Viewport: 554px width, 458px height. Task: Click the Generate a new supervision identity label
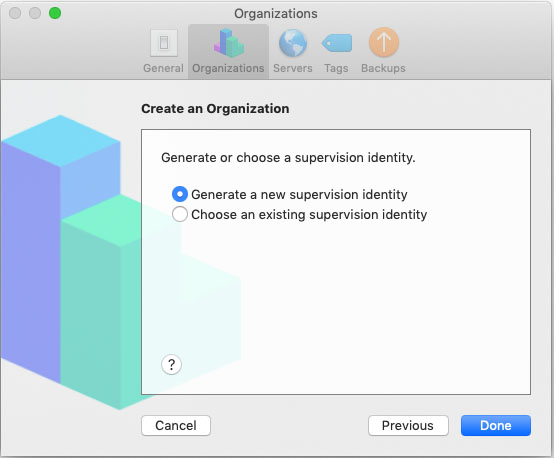coord(299,194)
